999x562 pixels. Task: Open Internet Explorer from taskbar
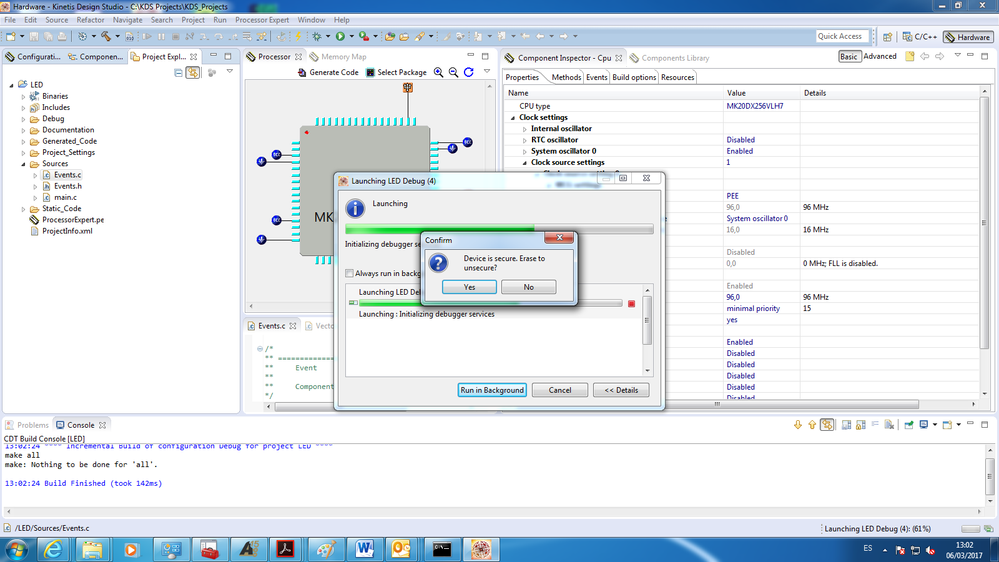(53, 549)
